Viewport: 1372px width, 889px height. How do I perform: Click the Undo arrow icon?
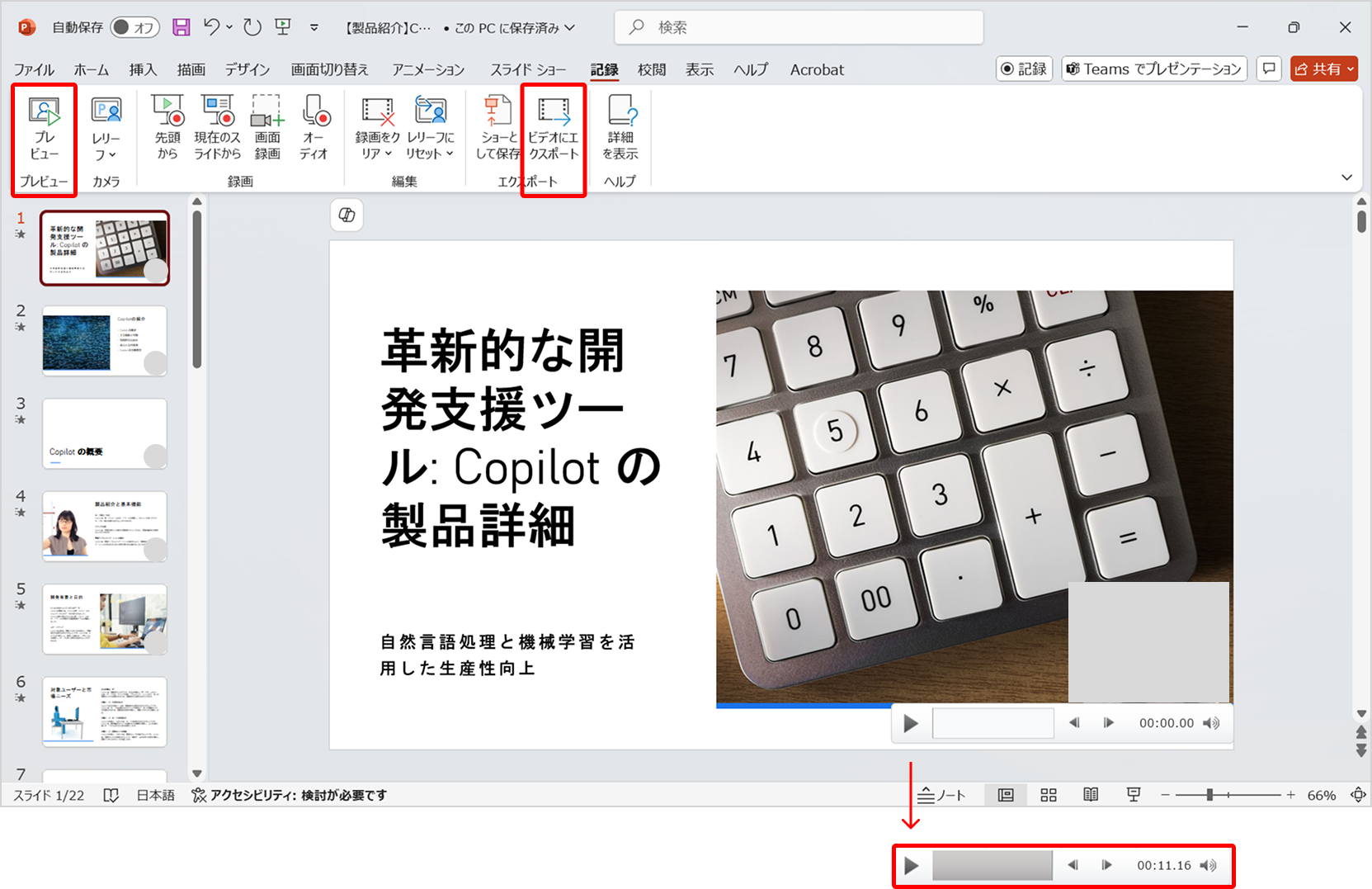pos(212,27)
